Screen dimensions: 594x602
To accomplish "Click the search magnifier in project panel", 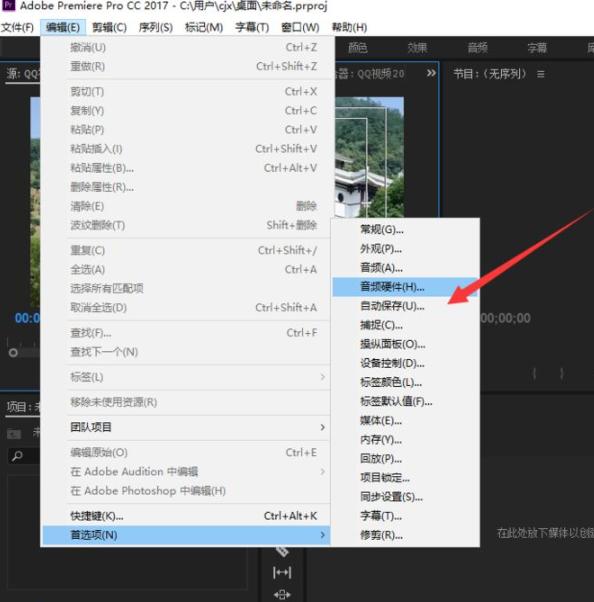I will (17, 456).
